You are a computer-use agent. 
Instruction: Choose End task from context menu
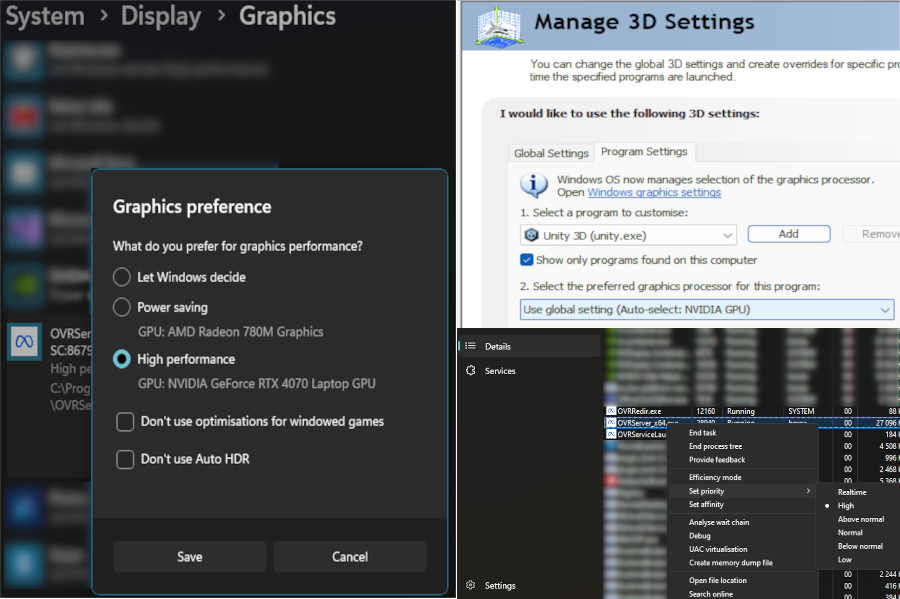[x=703, y=433]
